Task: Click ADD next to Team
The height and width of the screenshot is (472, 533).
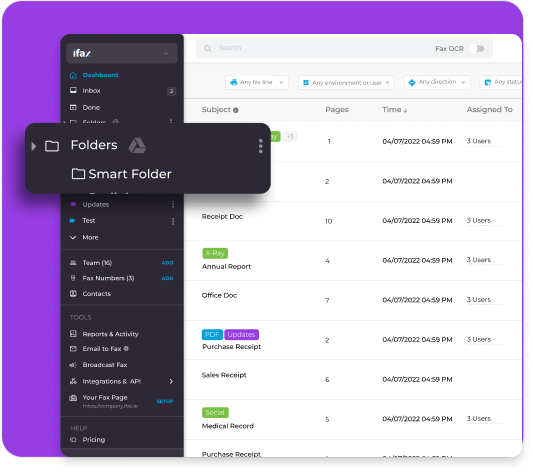Action: 167,263
